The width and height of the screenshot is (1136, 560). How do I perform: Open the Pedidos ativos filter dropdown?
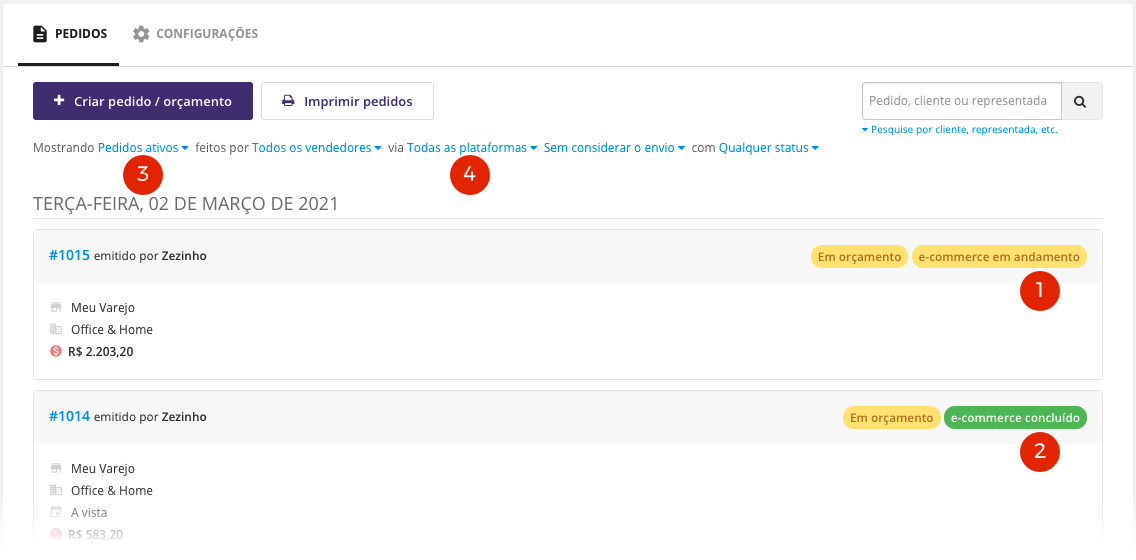click(143, 148)
